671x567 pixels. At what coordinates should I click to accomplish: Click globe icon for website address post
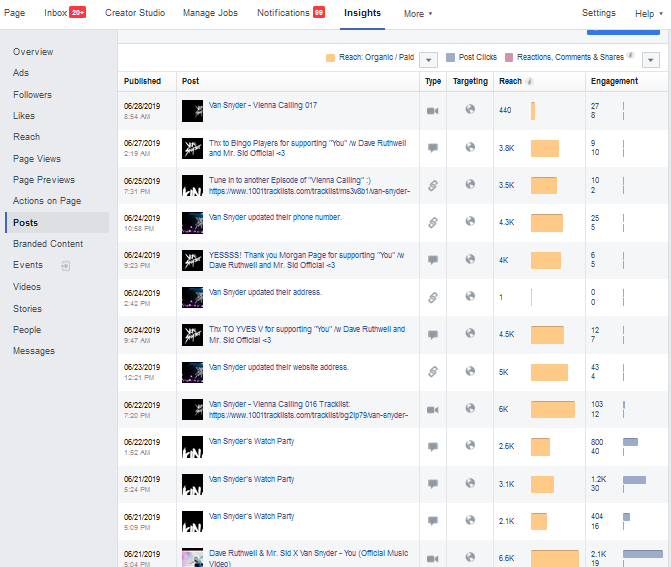tap(470, 371)
